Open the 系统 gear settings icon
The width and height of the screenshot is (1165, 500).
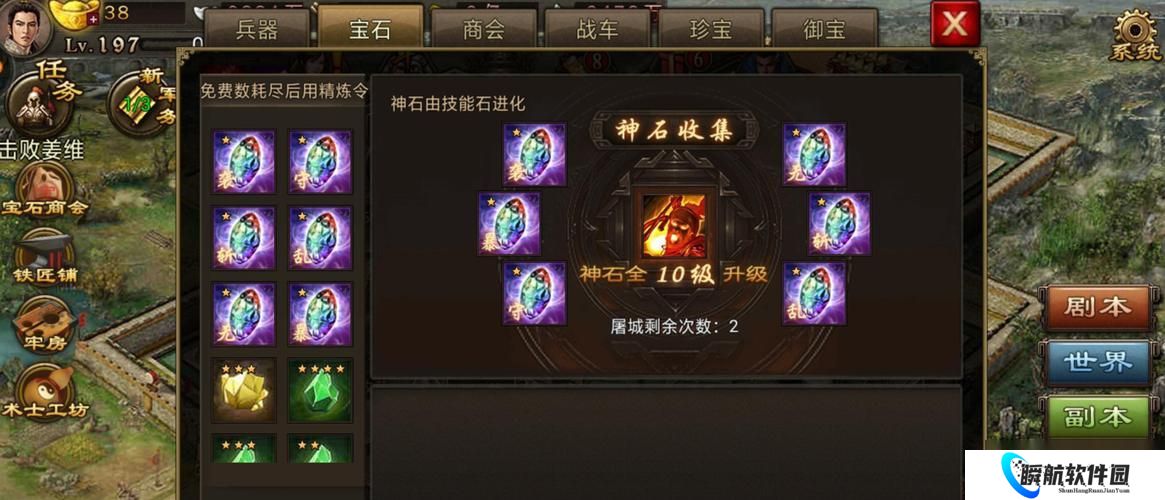point(1135,36)
